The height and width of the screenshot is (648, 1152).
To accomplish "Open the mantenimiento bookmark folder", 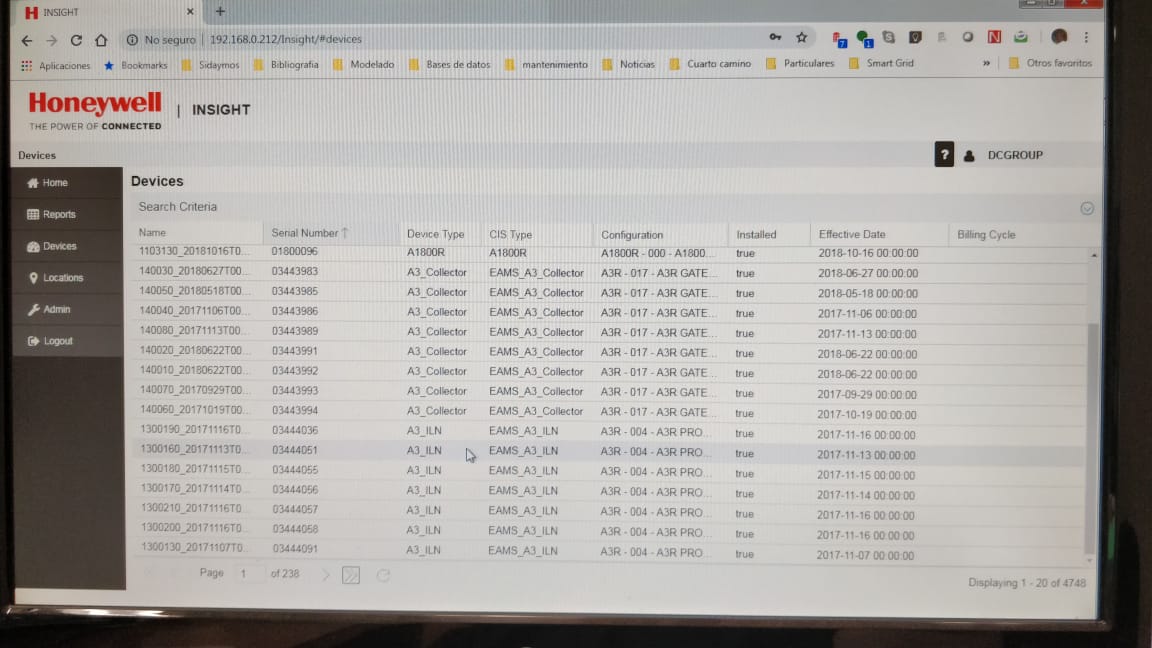I will [x=547, y=65].
